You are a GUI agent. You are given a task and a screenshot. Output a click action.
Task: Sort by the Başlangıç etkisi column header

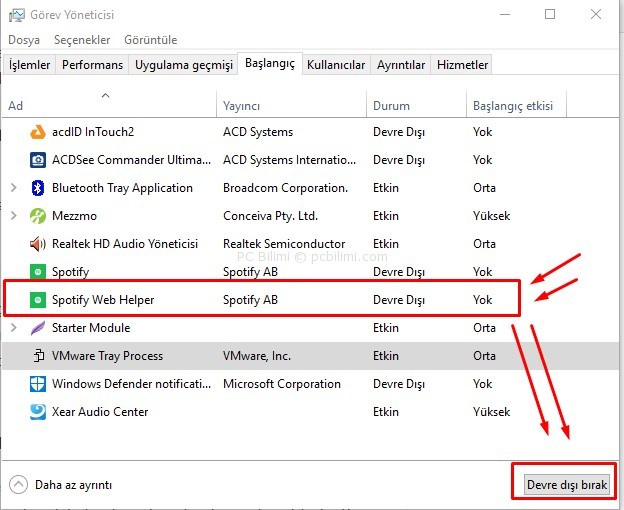[513, 106]
